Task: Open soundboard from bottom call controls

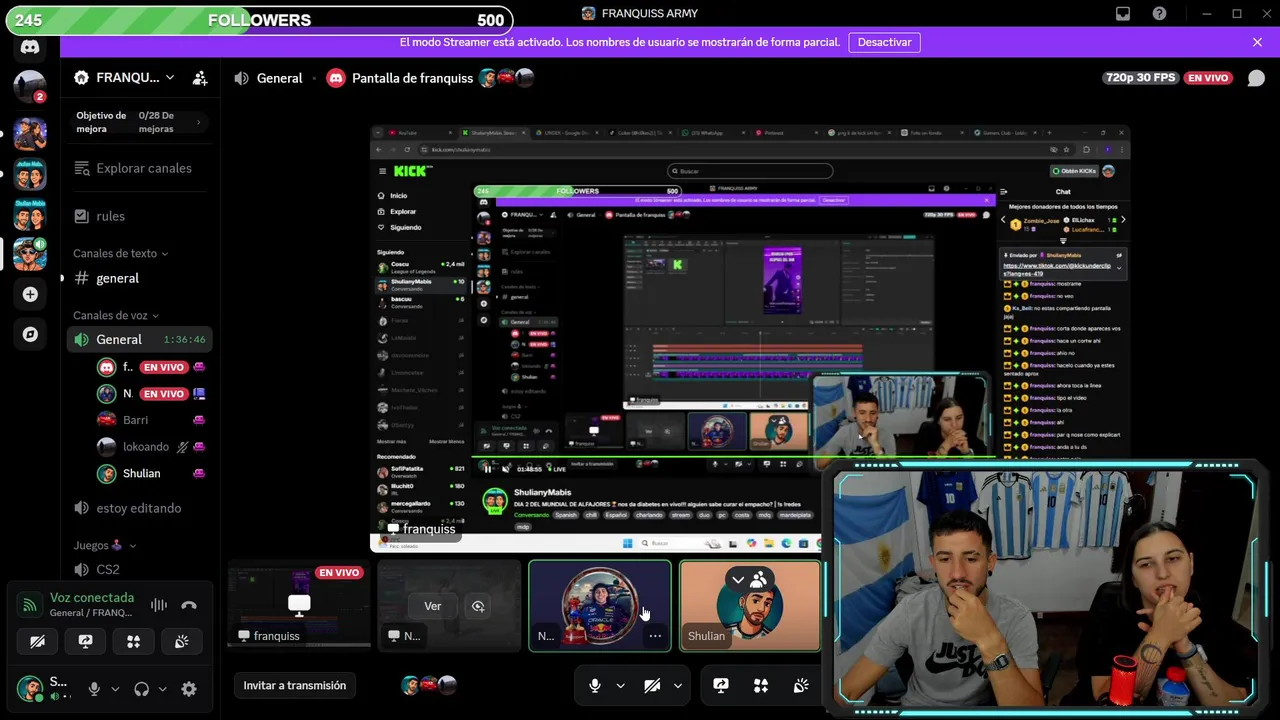Action: pos(801,685)
